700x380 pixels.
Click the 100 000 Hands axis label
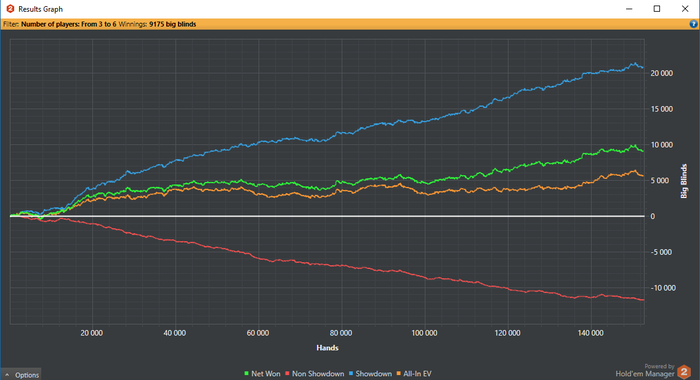424,333
